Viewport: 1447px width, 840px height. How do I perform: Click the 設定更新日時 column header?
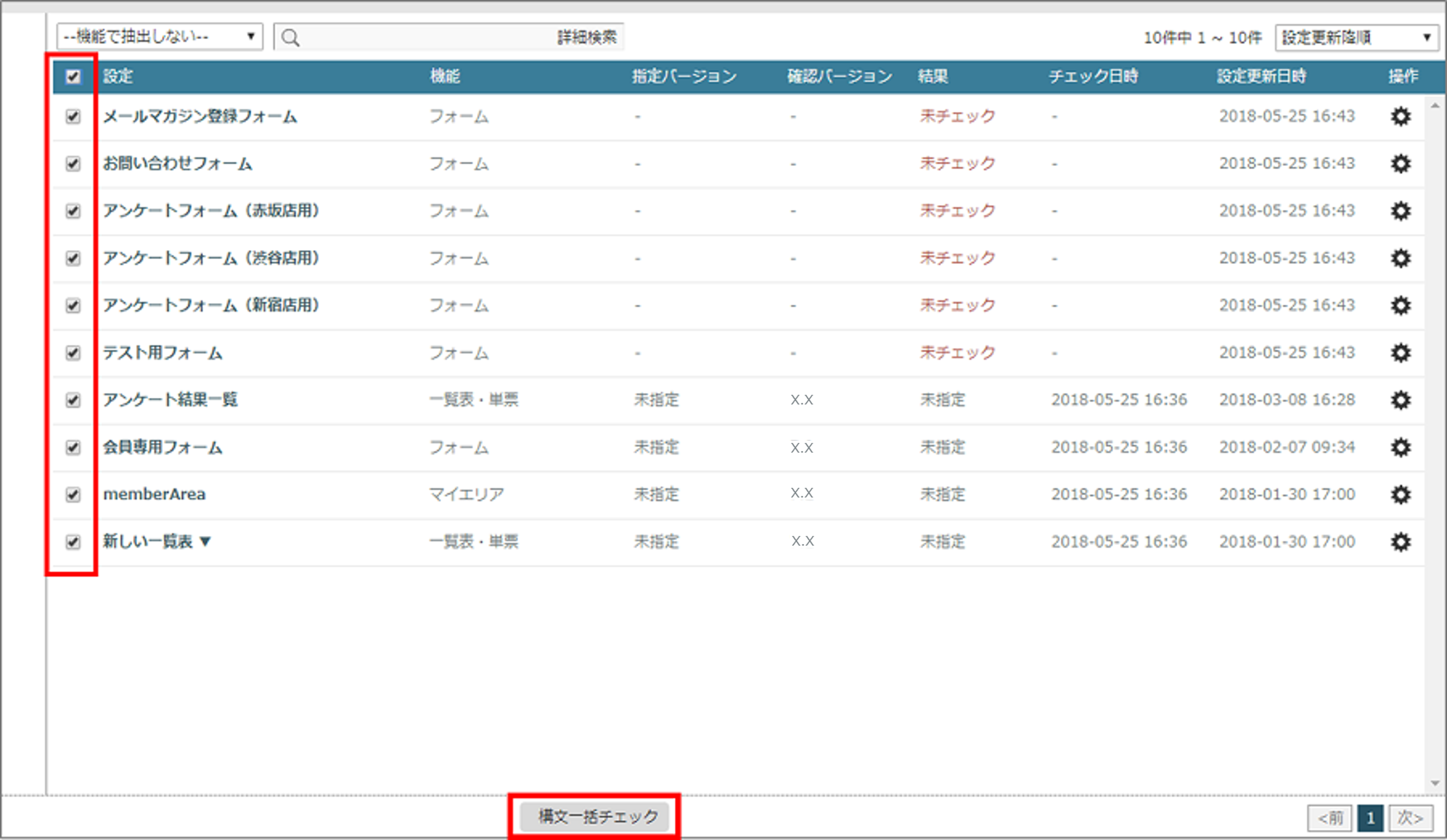(x=1261, y=76)
